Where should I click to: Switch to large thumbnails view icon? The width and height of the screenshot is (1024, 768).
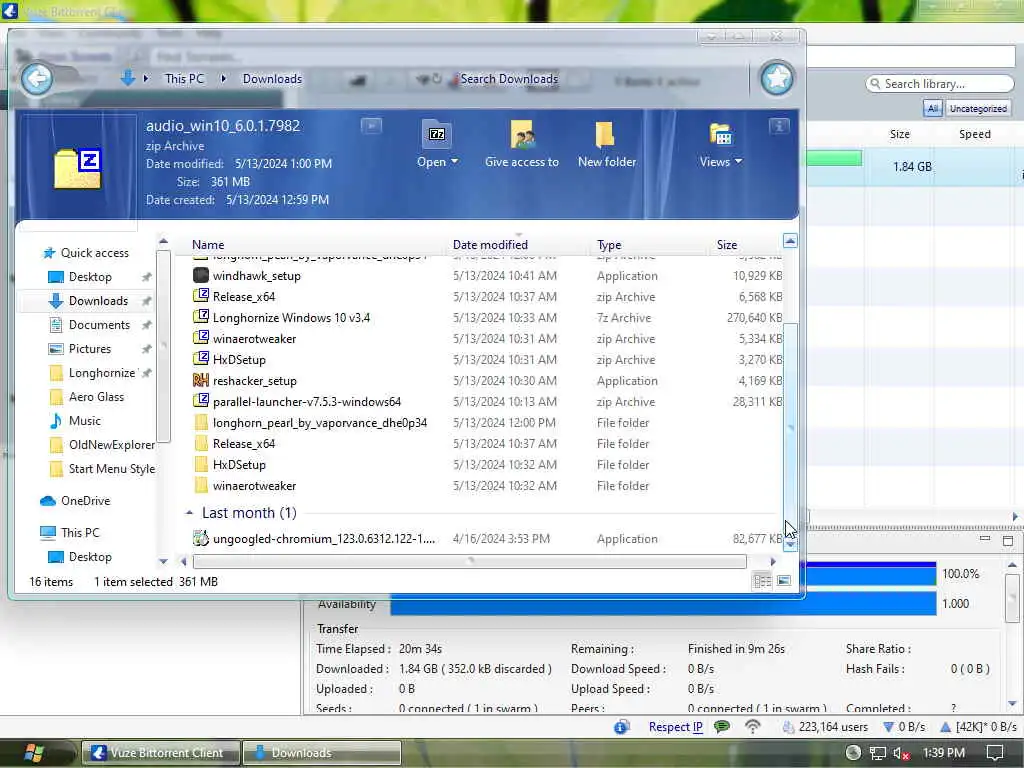pos(784,581)
